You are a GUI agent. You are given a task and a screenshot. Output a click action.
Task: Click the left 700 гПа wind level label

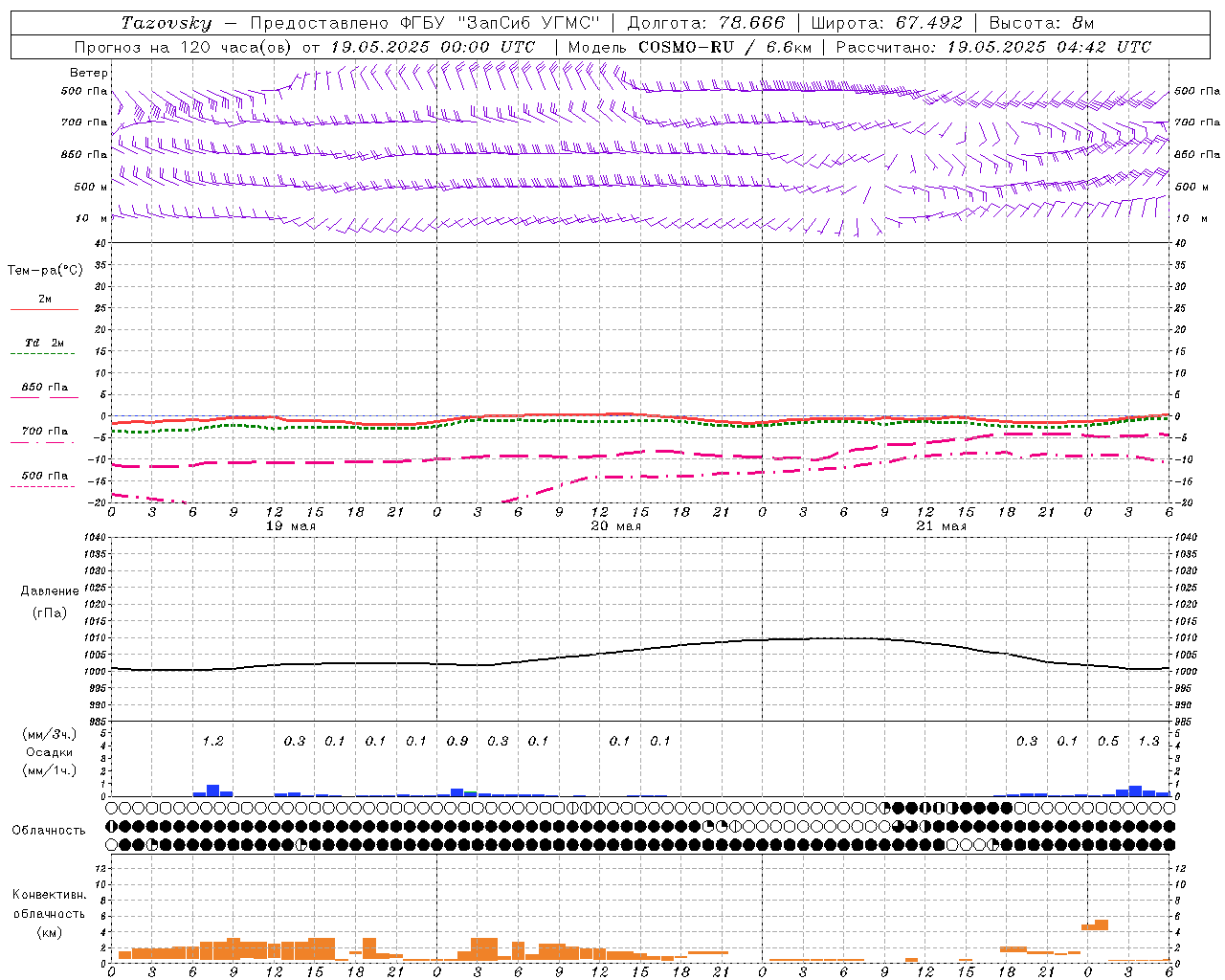point(84,122)
